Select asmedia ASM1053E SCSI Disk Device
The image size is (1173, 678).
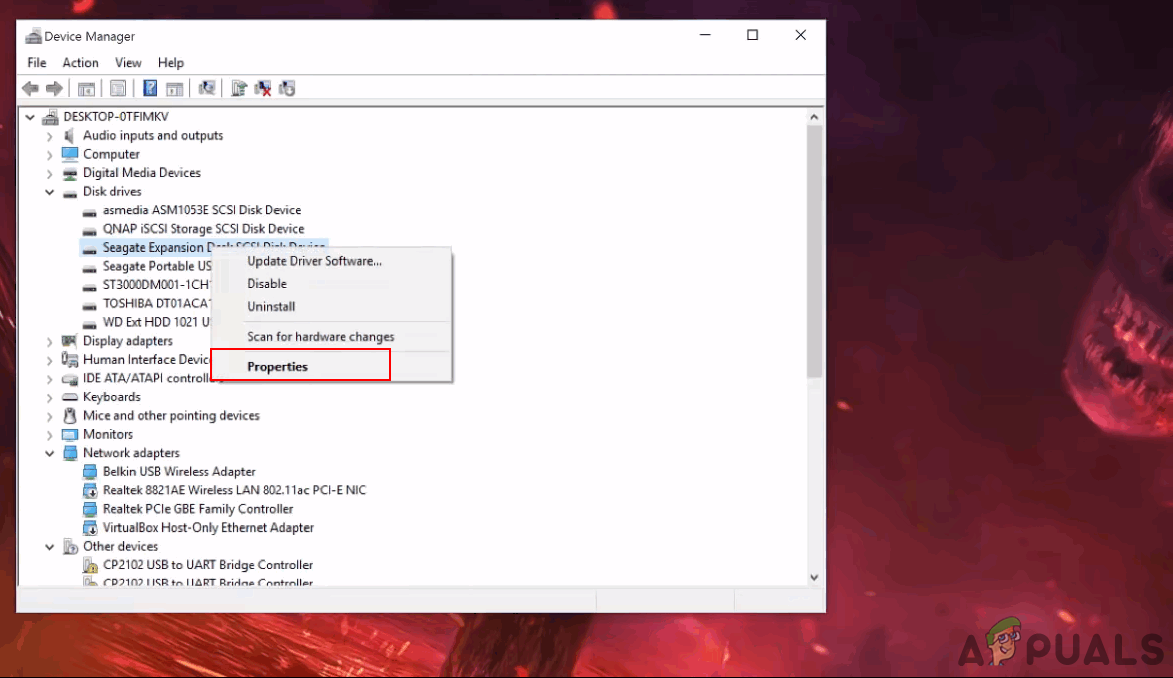pyautogui.click(x=201, y=210)
